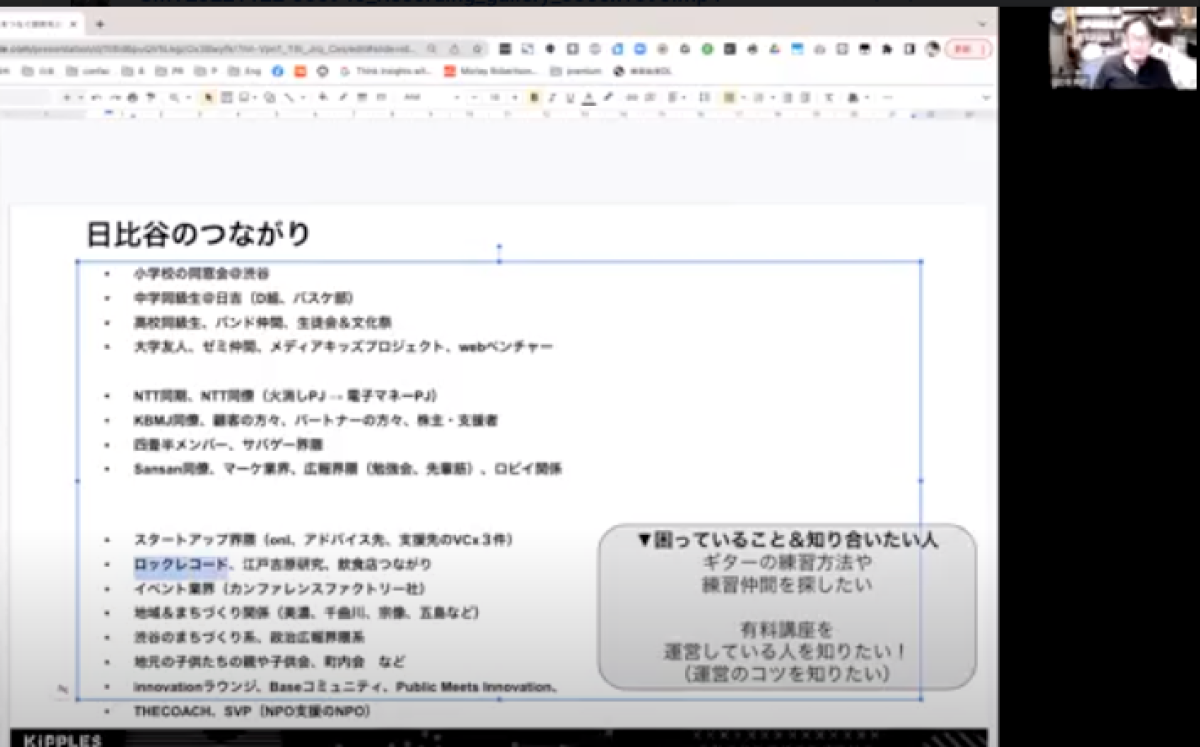This screenshot has height=747, width=1200.
Task: Click the 日比谷のつながり slide title
Action: (x=198, y=234)
